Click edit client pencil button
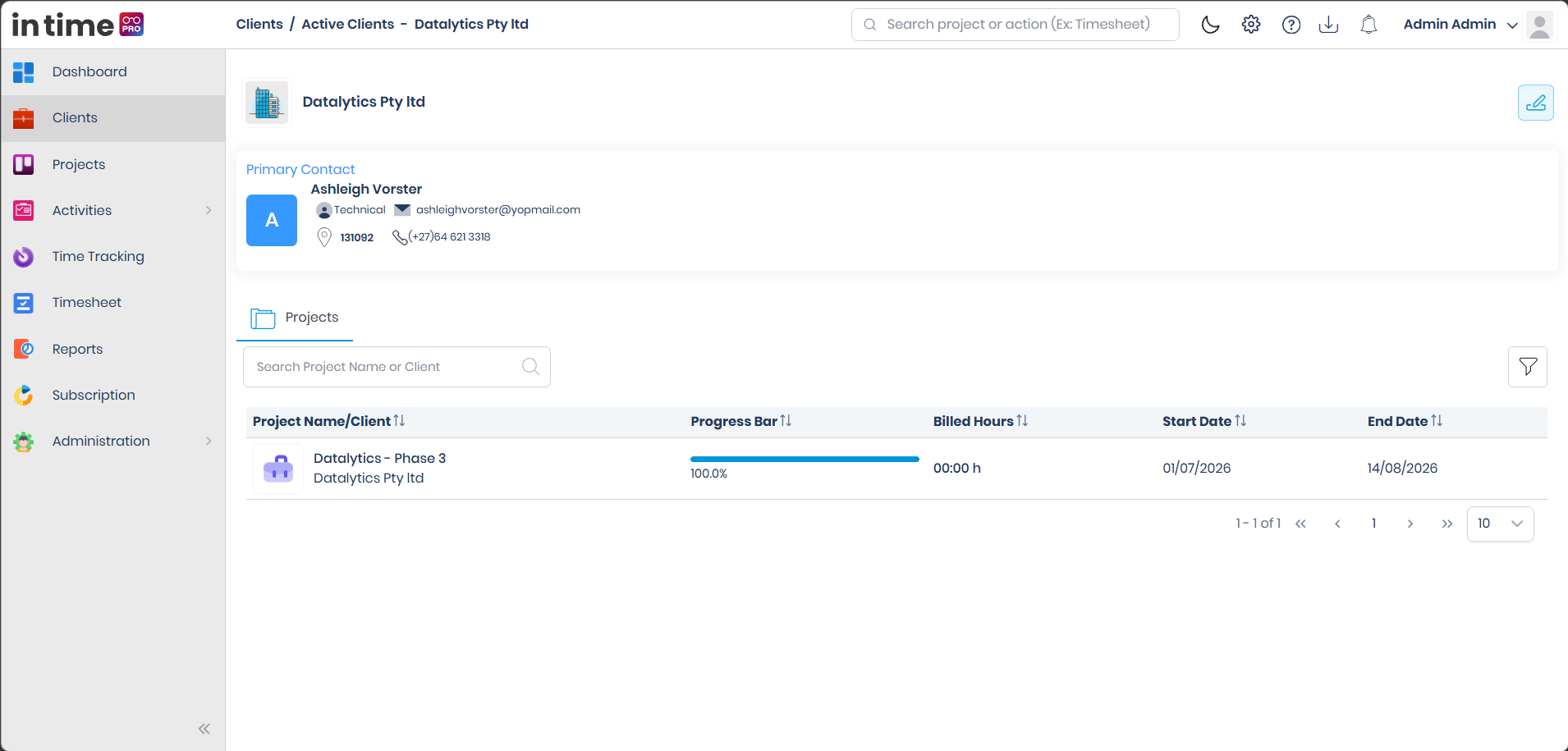The image size is (1568, 751). click(1535, 103)
